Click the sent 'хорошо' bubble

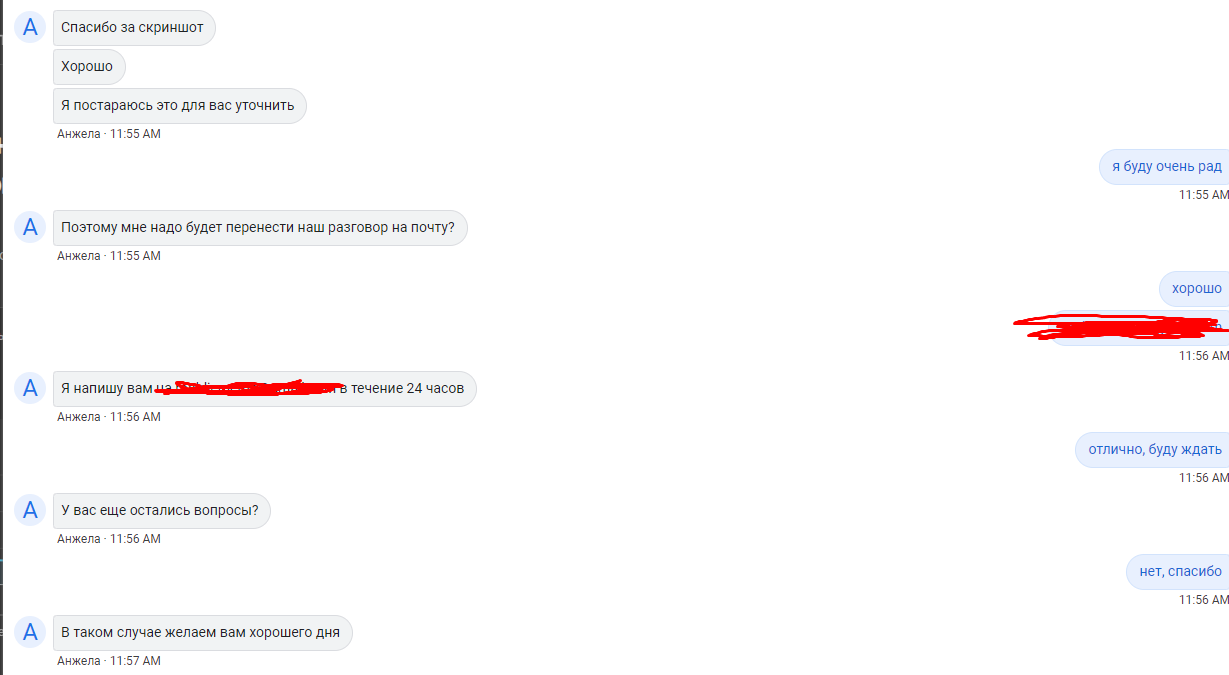point(1195,288)
